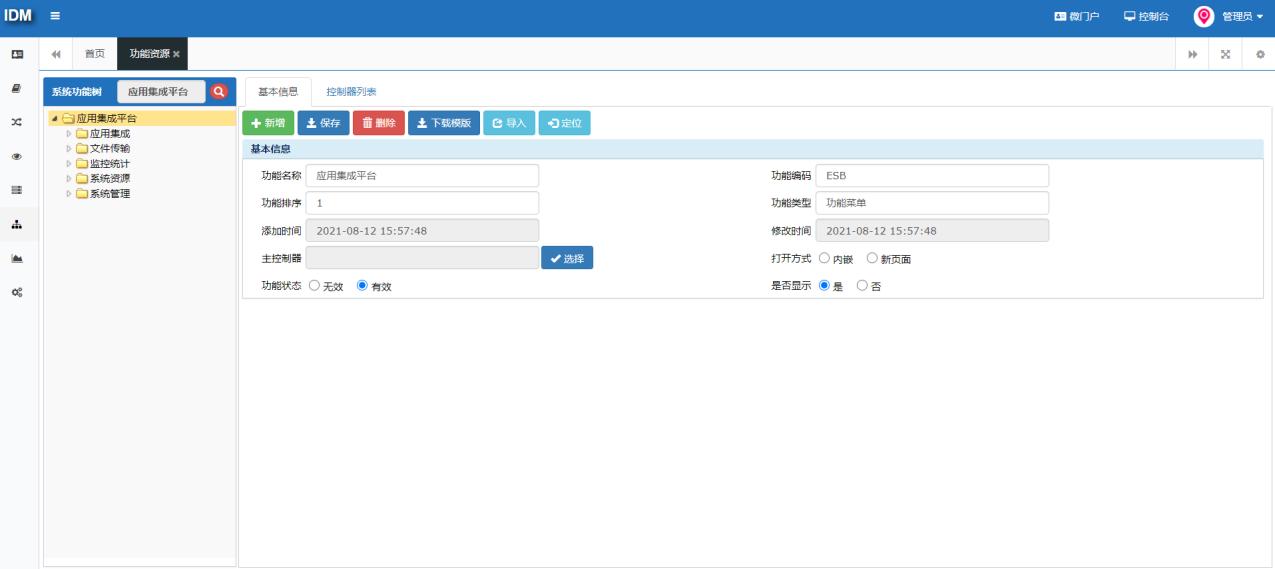The height and width of the screenshot is (569, 1275).
Task: Focus the 功能名称 input field
Action: (422, 175)
